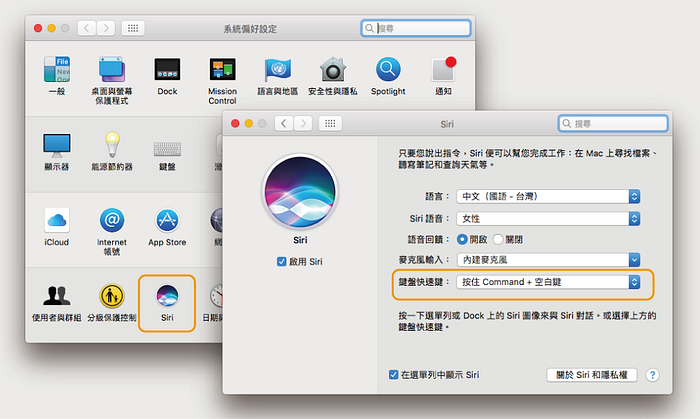Image resolution: width=700 pixels, height=419 pixels.
Task: Open the 語言 dropdown
Action: pos(548,196)
